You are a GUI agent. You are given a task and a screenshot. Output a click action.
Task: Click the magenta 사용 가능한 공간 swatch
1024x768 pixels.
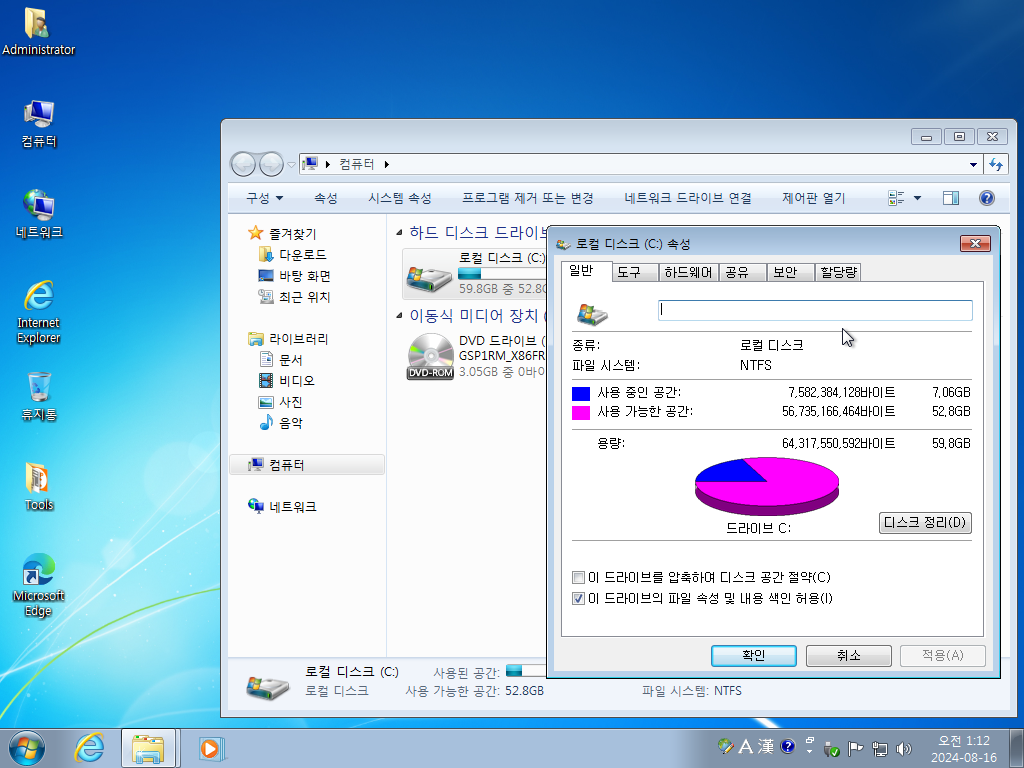coord(581,413)
